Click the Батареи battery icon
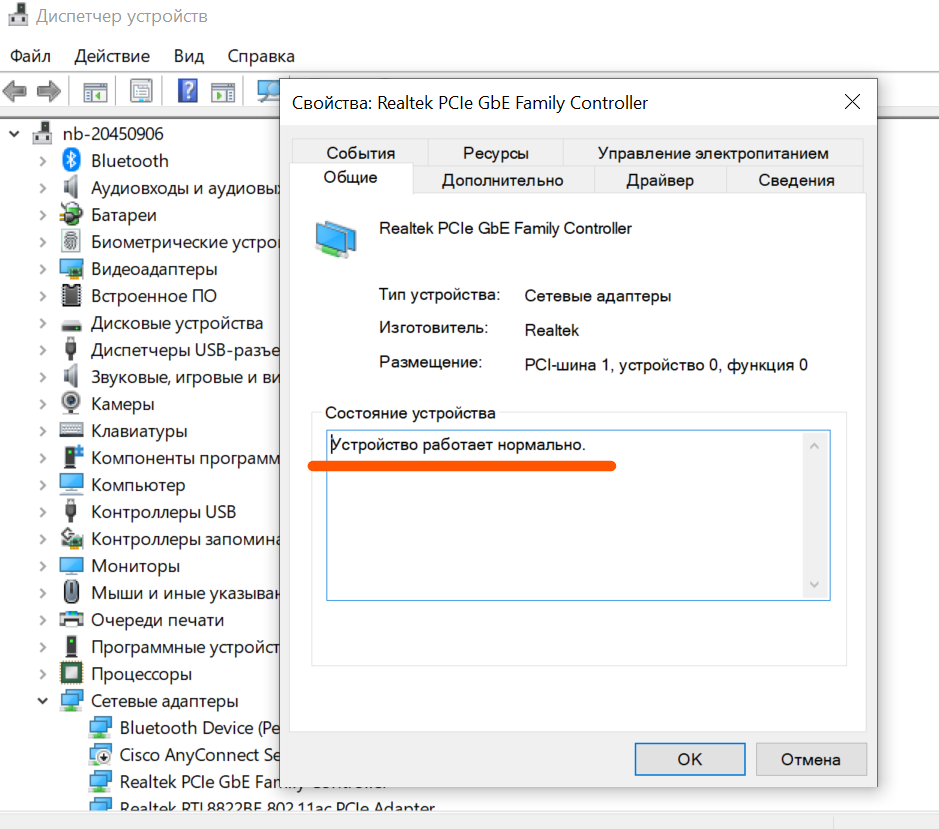939x829 pixels. coord(71,214)
